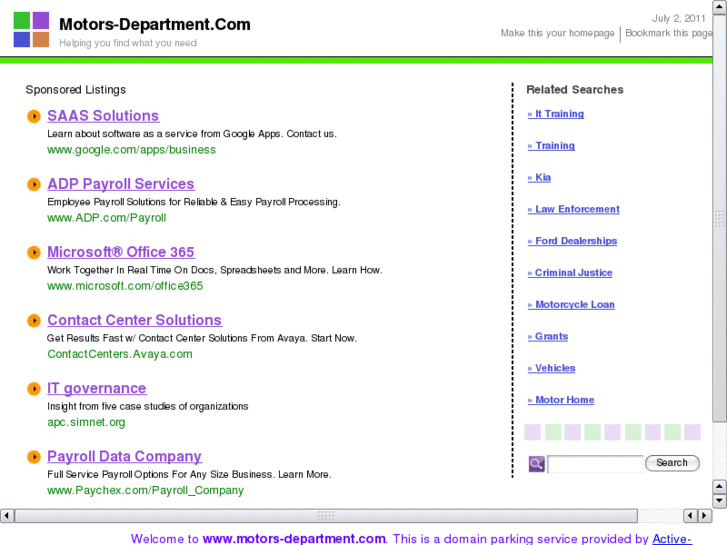Click the www.microsoft.com/office365 URL
The image size is (727, 545).
pos(125,286)
